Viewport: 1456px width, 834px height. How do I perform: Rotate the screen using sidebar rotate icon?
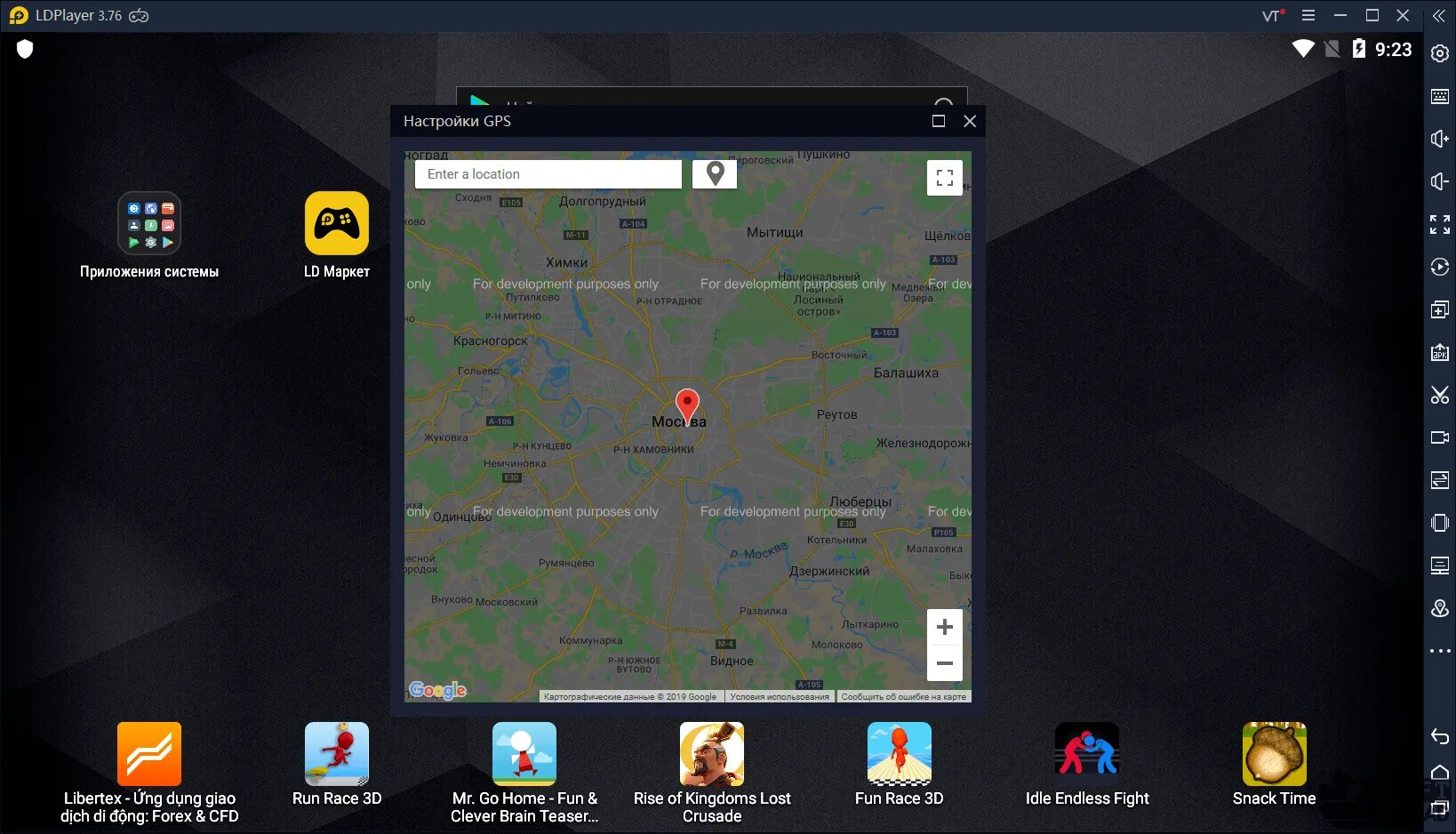tap(1440, 523)
